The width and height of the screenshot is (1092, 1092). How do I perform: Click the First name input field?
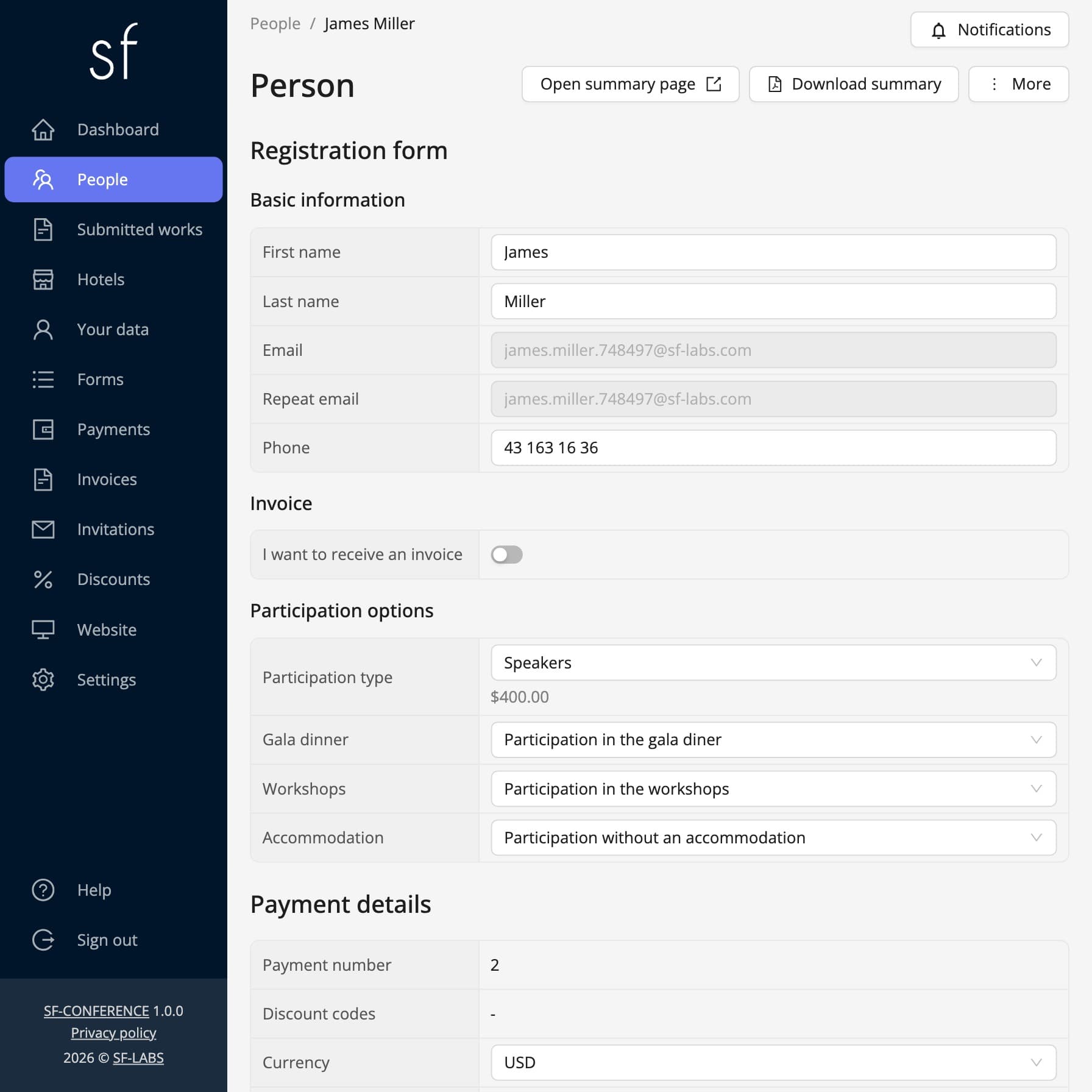[x=773, y=252]
